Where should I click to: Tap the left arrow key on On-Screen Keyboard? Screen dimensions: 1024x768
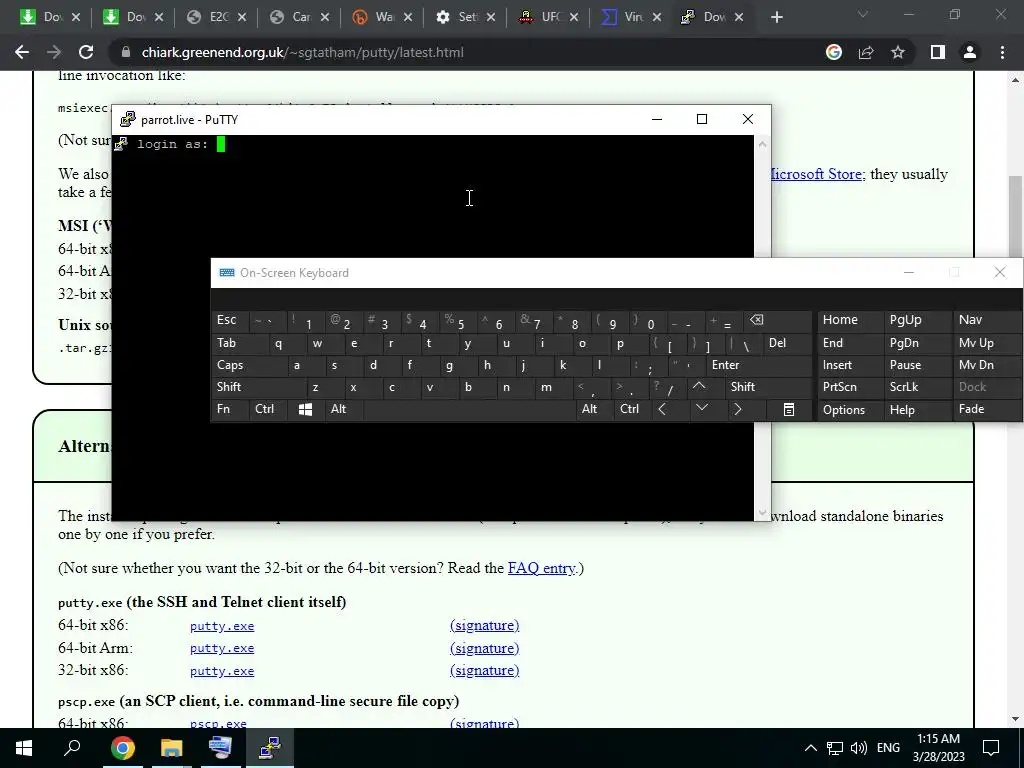tap(663, 409)
